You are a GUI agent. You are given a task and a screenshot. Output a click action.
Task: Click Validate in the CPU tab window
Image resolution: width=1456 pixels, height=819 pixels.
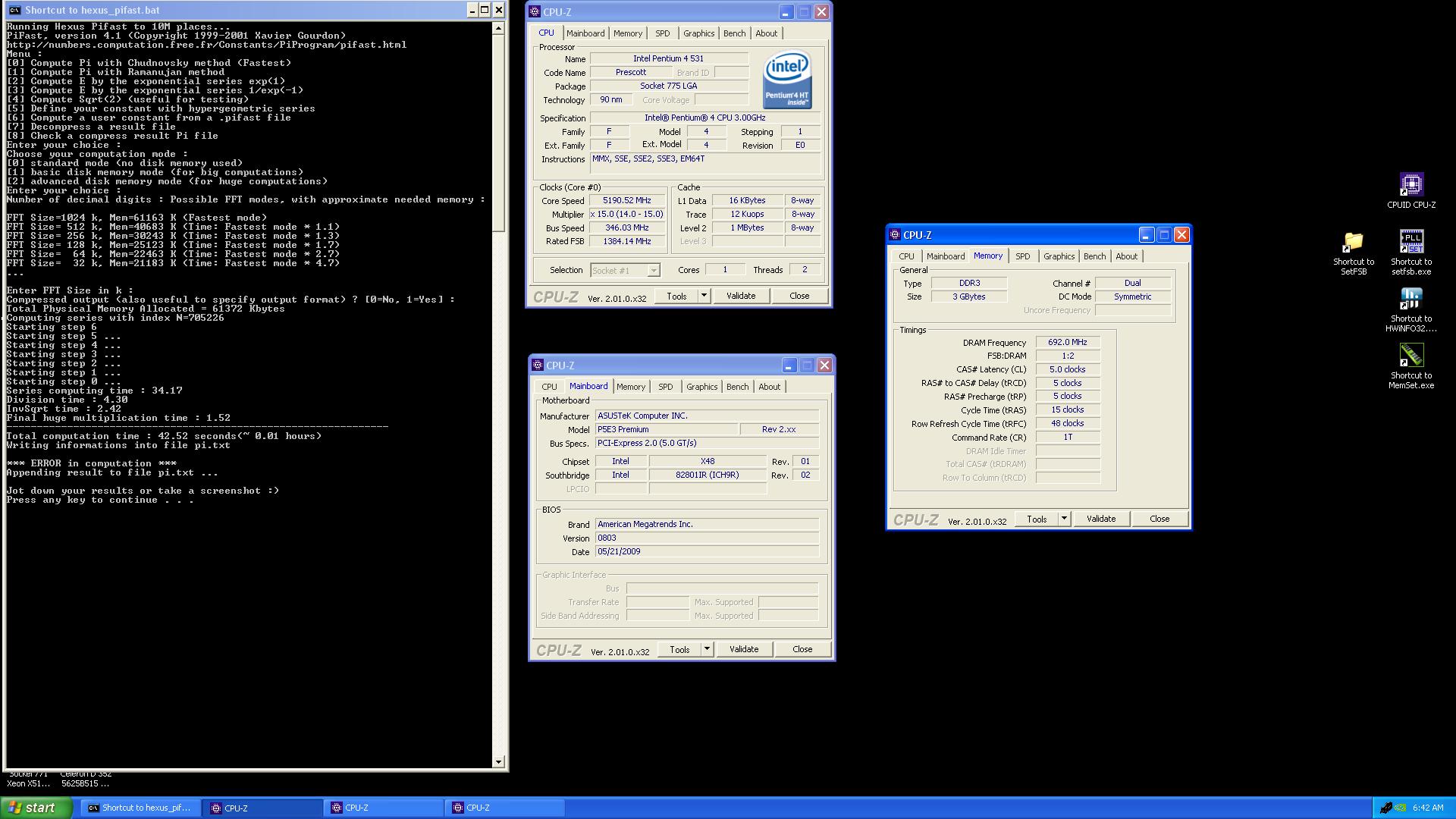point(741,296)
